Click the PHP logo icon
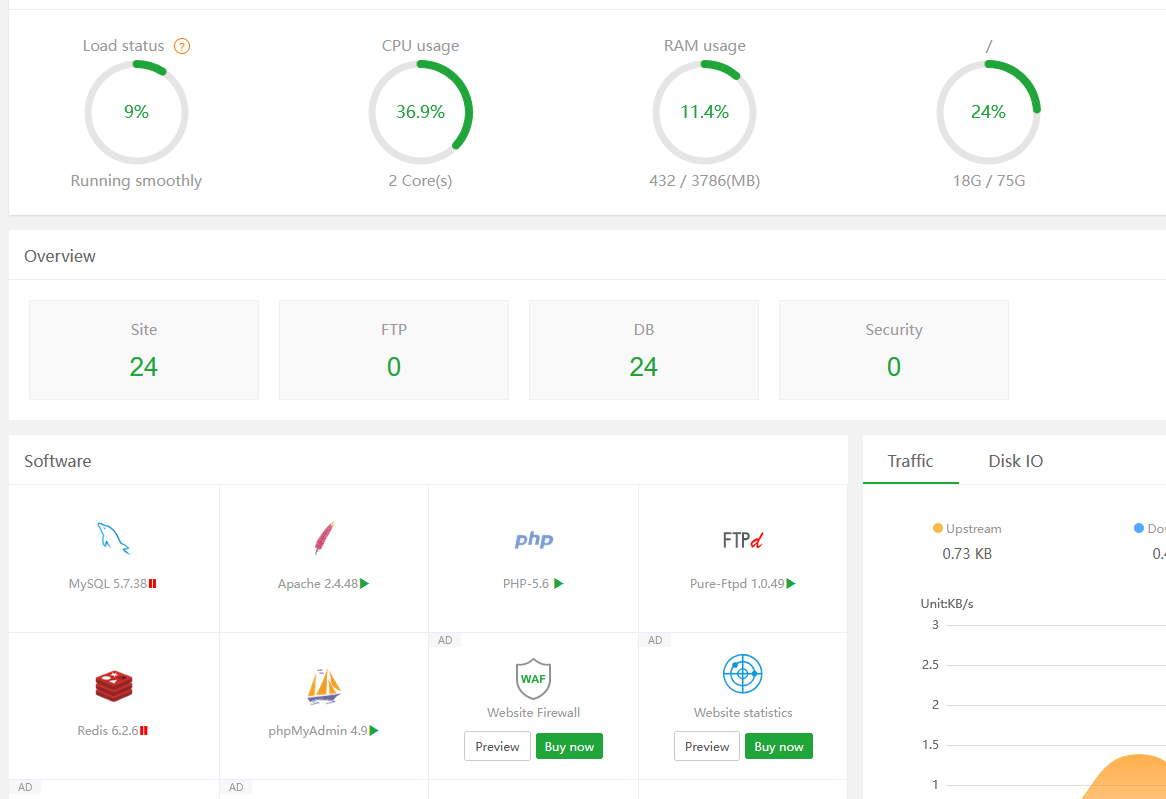1166x799 pixels. click(534, 539)
